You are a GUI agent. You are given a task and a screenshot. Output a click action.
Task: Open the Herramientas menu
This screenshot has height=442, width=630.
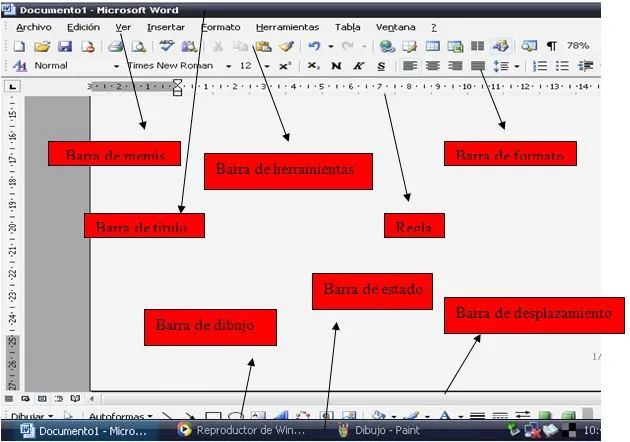(287, 27)
